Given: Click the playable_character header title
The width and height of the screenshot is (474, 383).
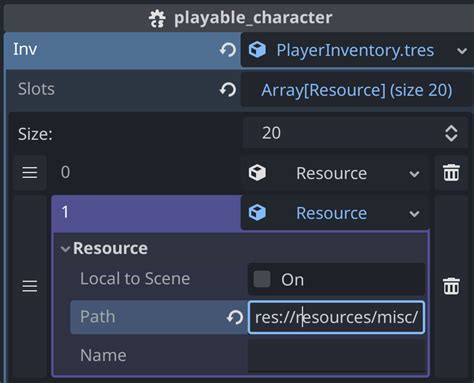Looking at the screenshot, I should 253,18.
